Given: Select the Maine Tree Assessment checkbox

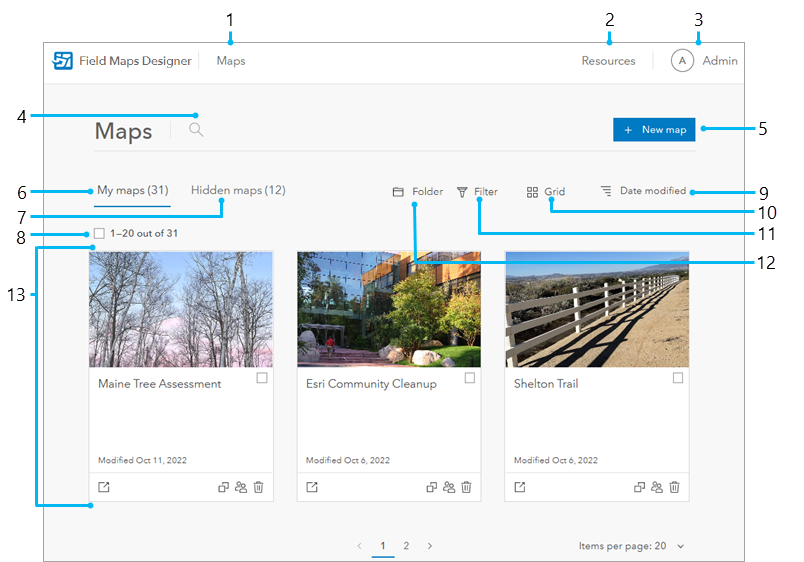Looking at the screenshot, I should pos(262,378).
